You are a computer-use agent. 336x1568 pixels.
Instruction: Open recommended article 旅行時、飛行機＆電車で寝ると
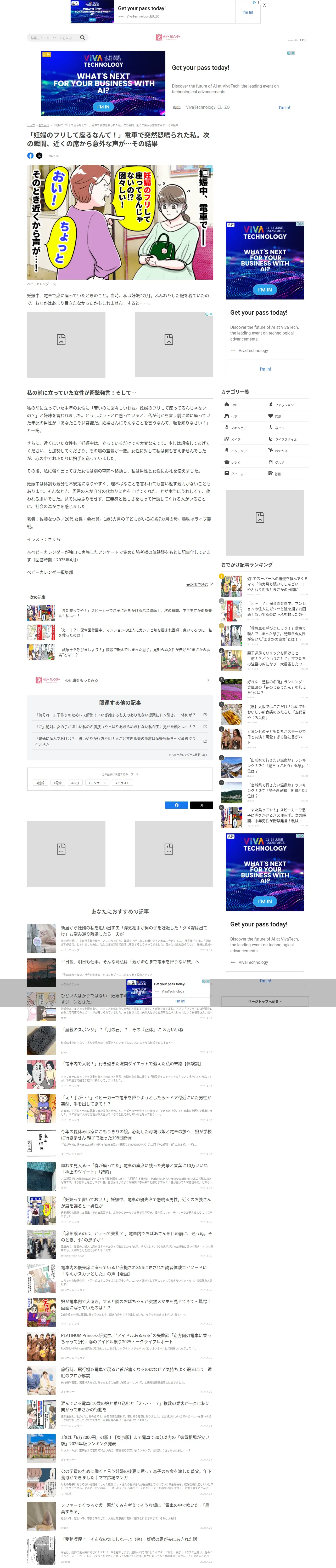click(x=120, y=1381)
